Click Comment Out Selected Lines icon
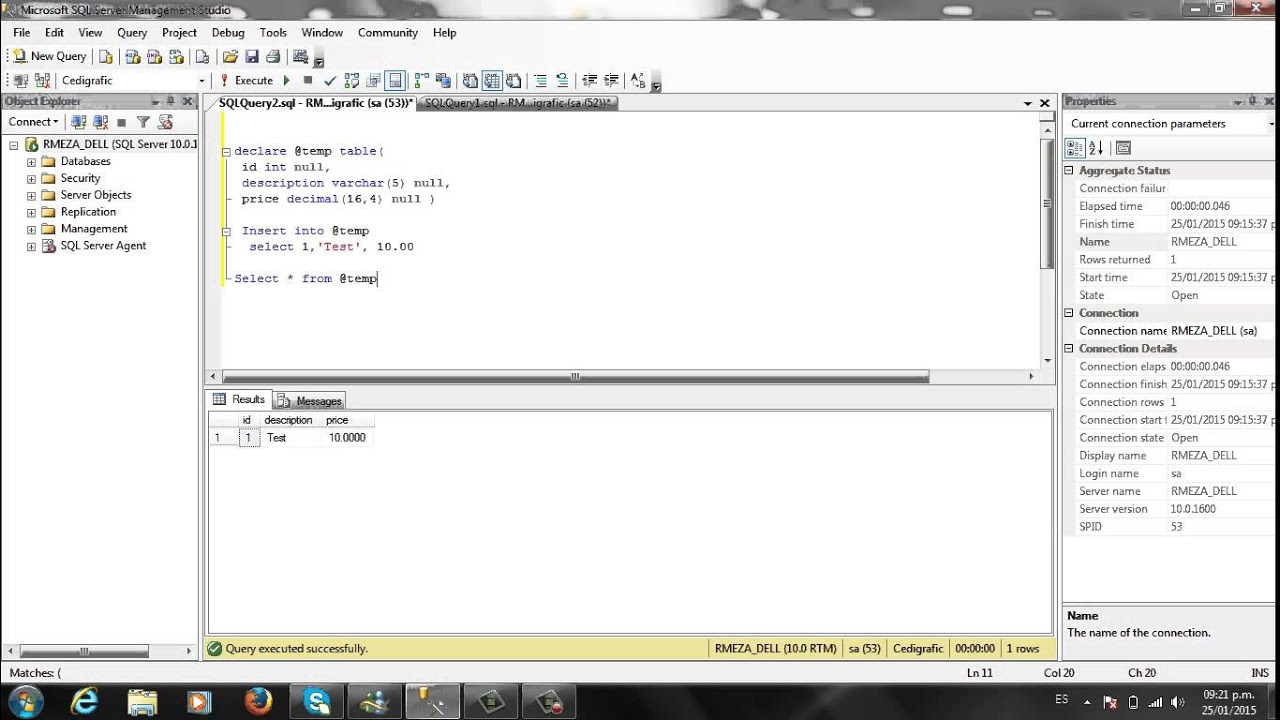This screenshot has width=1280, height=720. 540,81
